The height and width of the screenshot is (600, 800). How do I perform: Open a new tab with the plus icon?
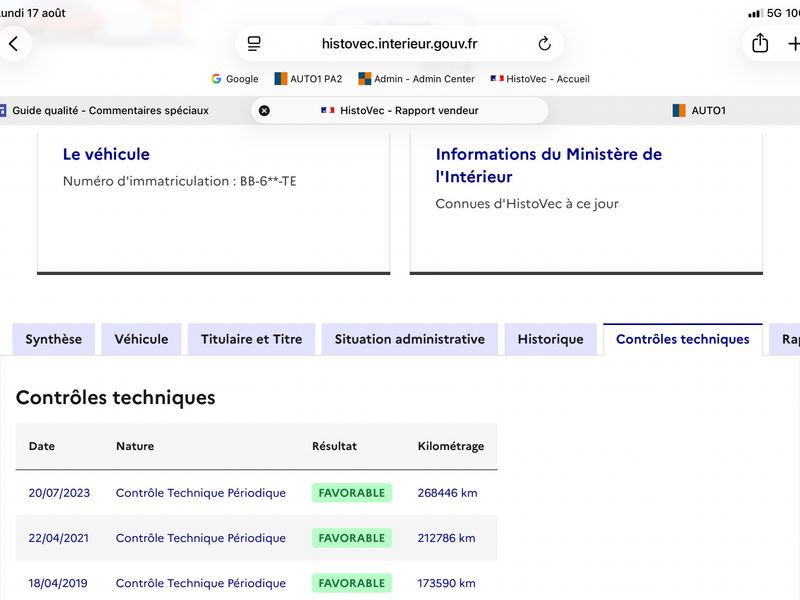click(x=793, y=44)
